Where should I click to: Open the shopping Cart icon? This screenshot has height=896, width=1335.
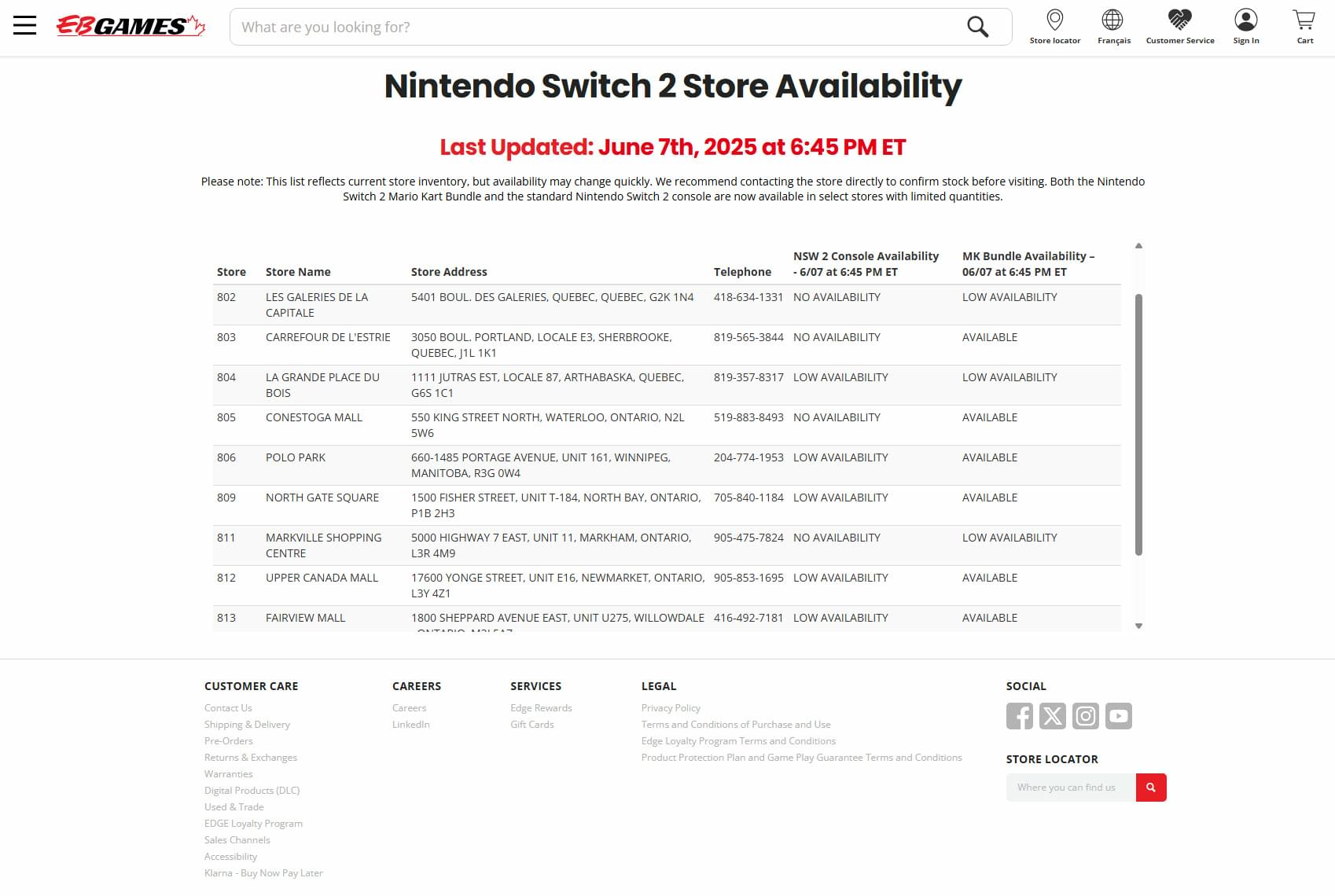click(x=1304, y=20)
